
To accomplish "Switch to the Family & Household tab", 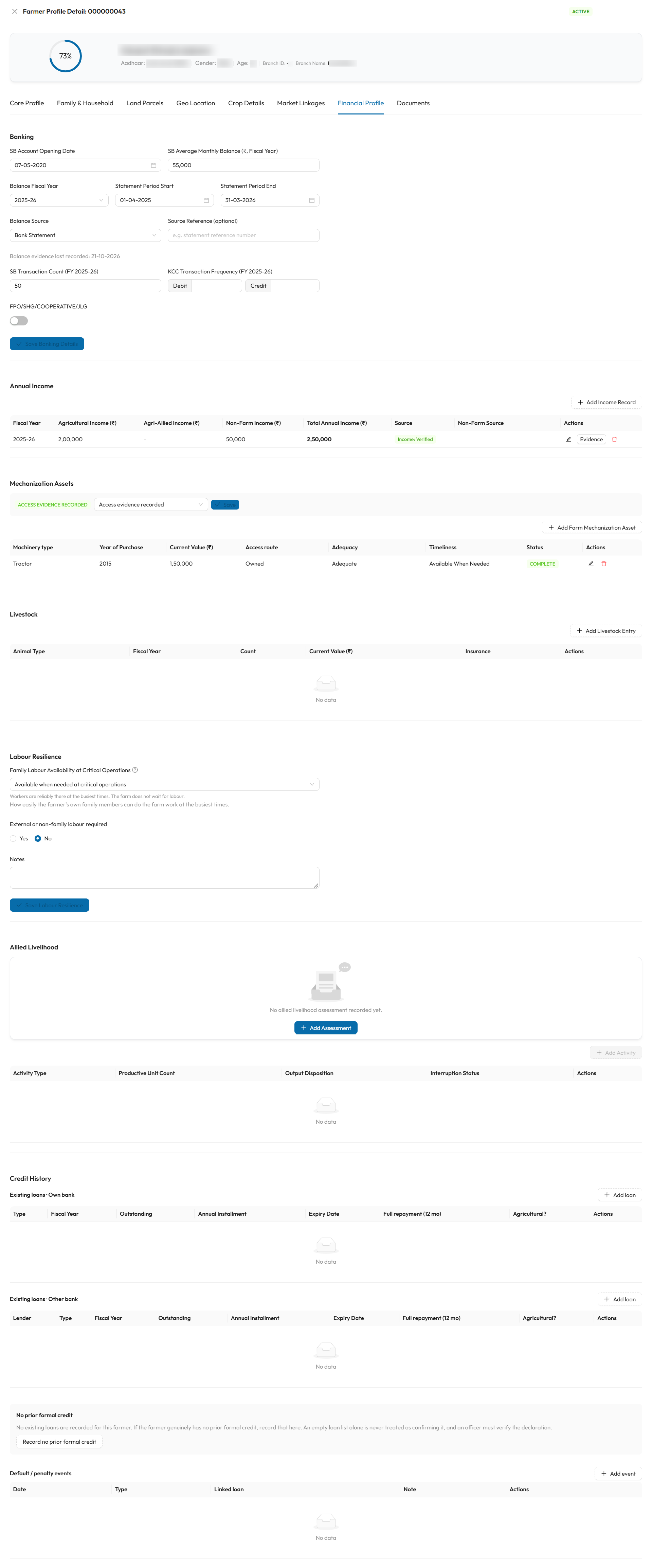I will pyautogui.click(x=85, y=104).
